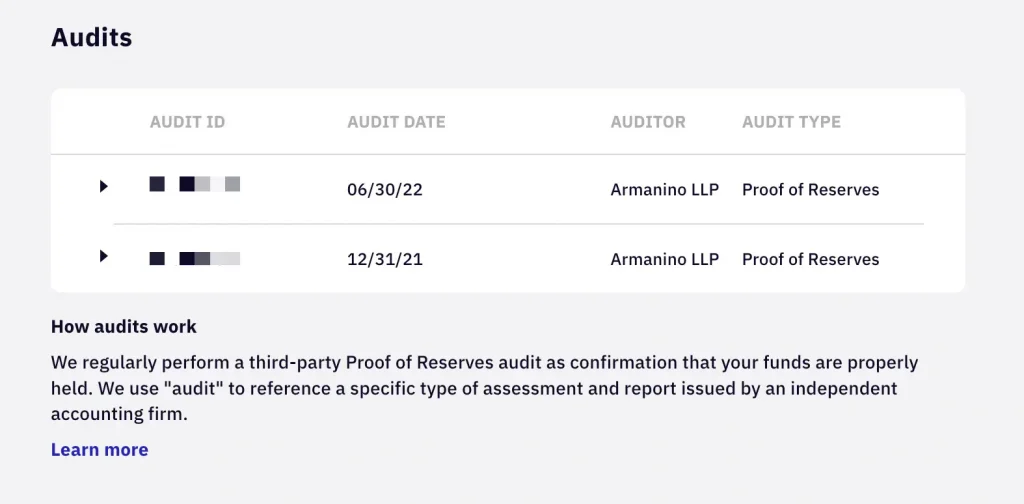Image resolution: width=1024 pixels, height=504 pixels.
Task: Click the Audit Type column header
Action: (791, 122)
